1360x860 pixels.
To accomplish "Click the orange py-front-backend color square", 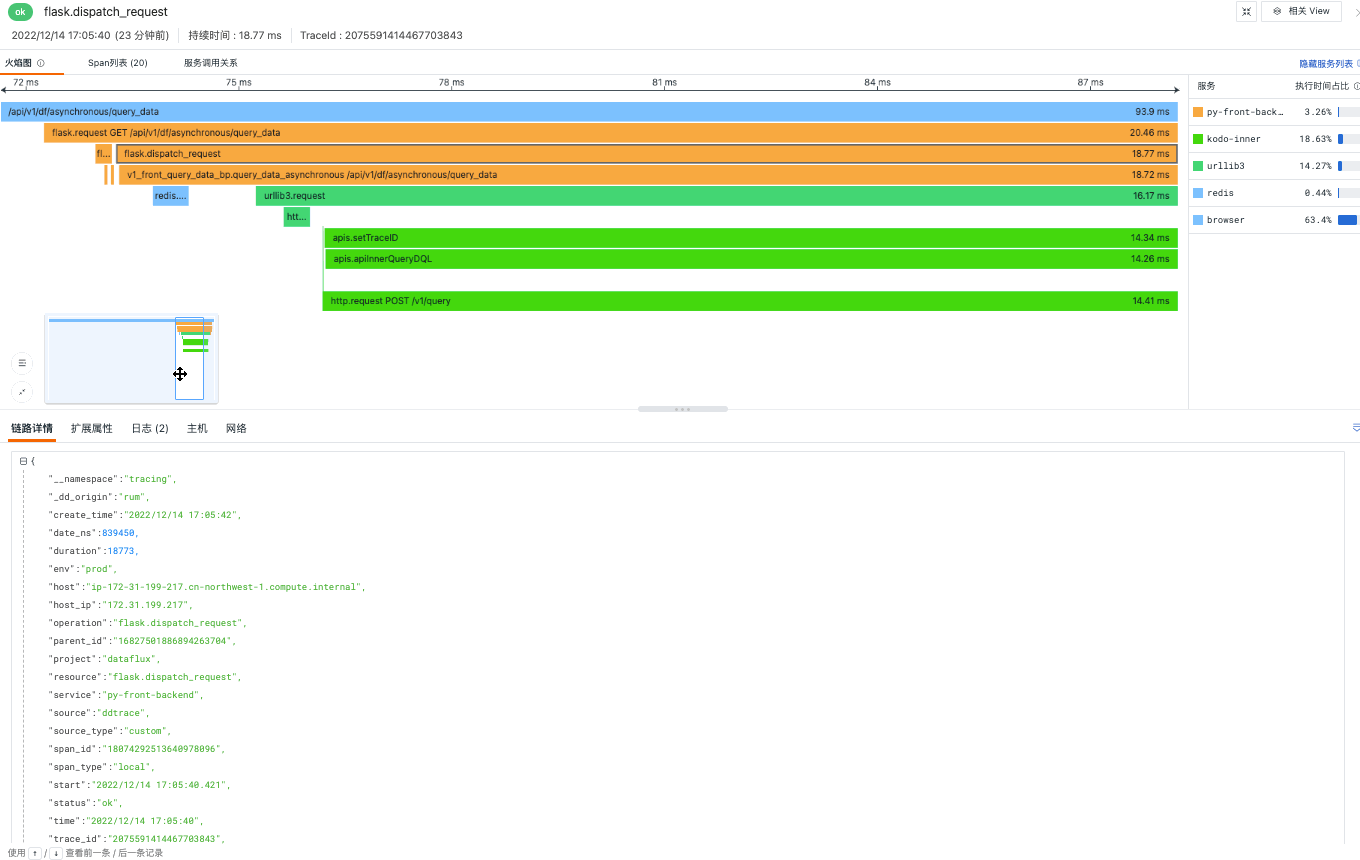I will click(1198, 112).
